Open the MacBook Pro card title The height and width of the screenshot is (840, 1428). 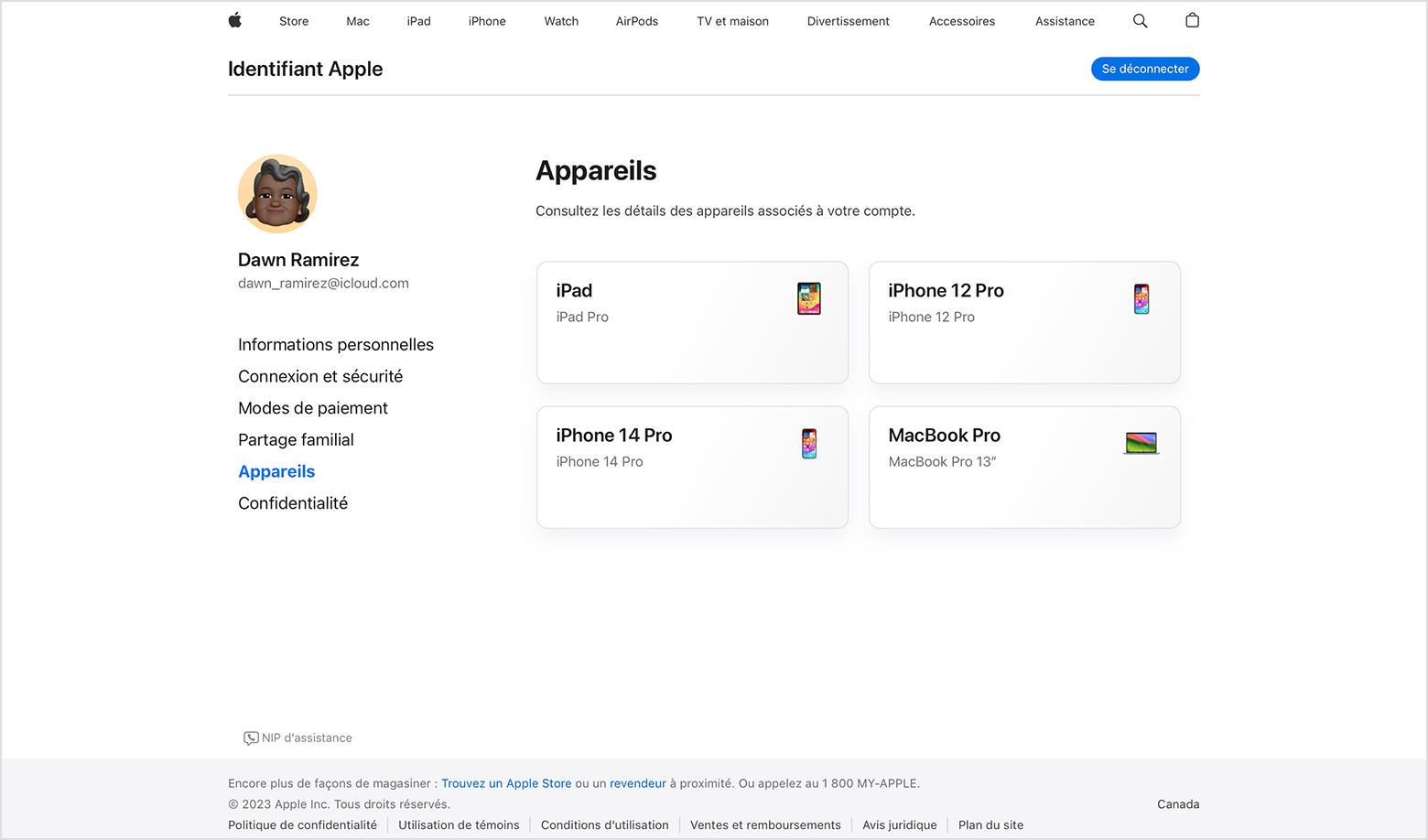click(x=944, y=436)
